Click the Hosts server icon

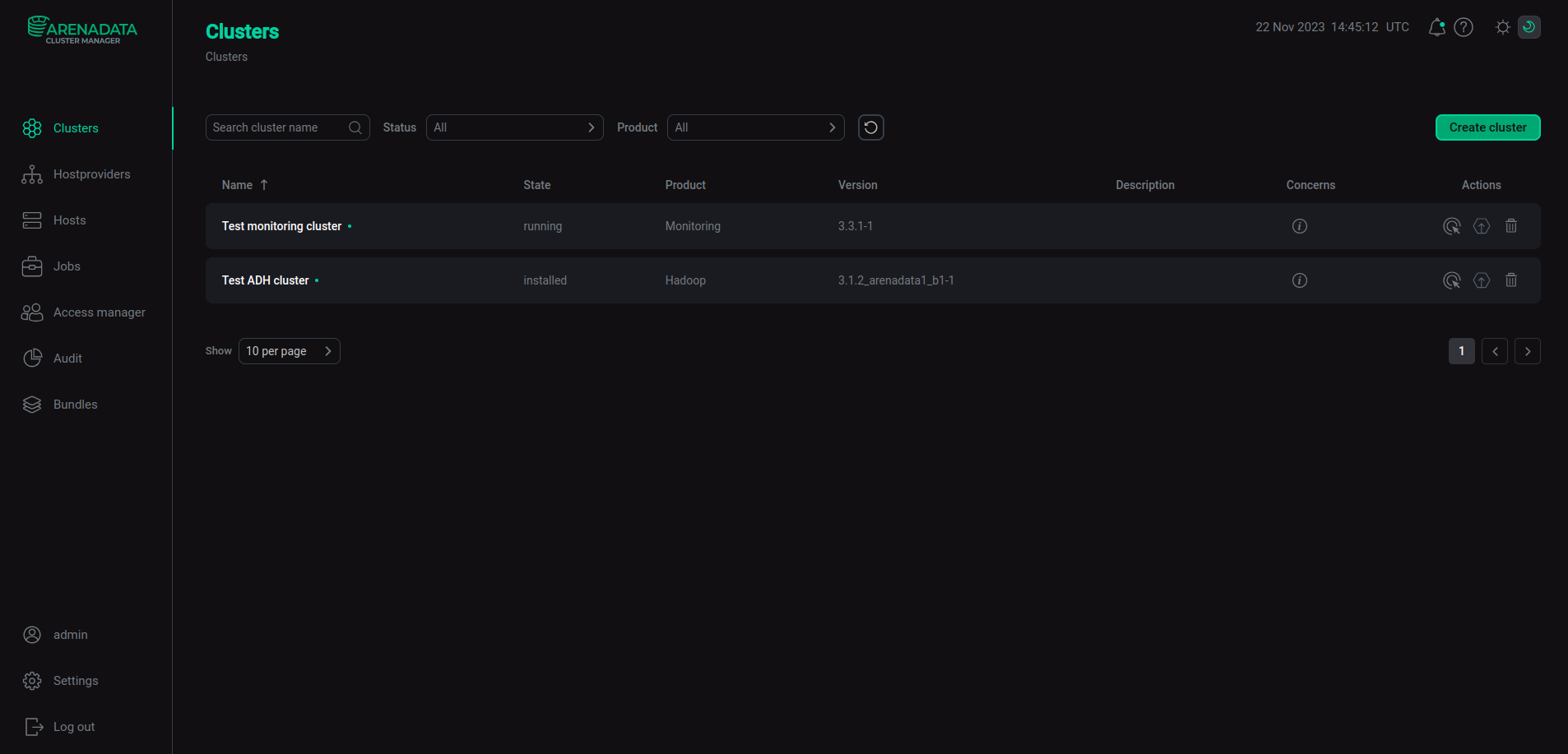32,220
